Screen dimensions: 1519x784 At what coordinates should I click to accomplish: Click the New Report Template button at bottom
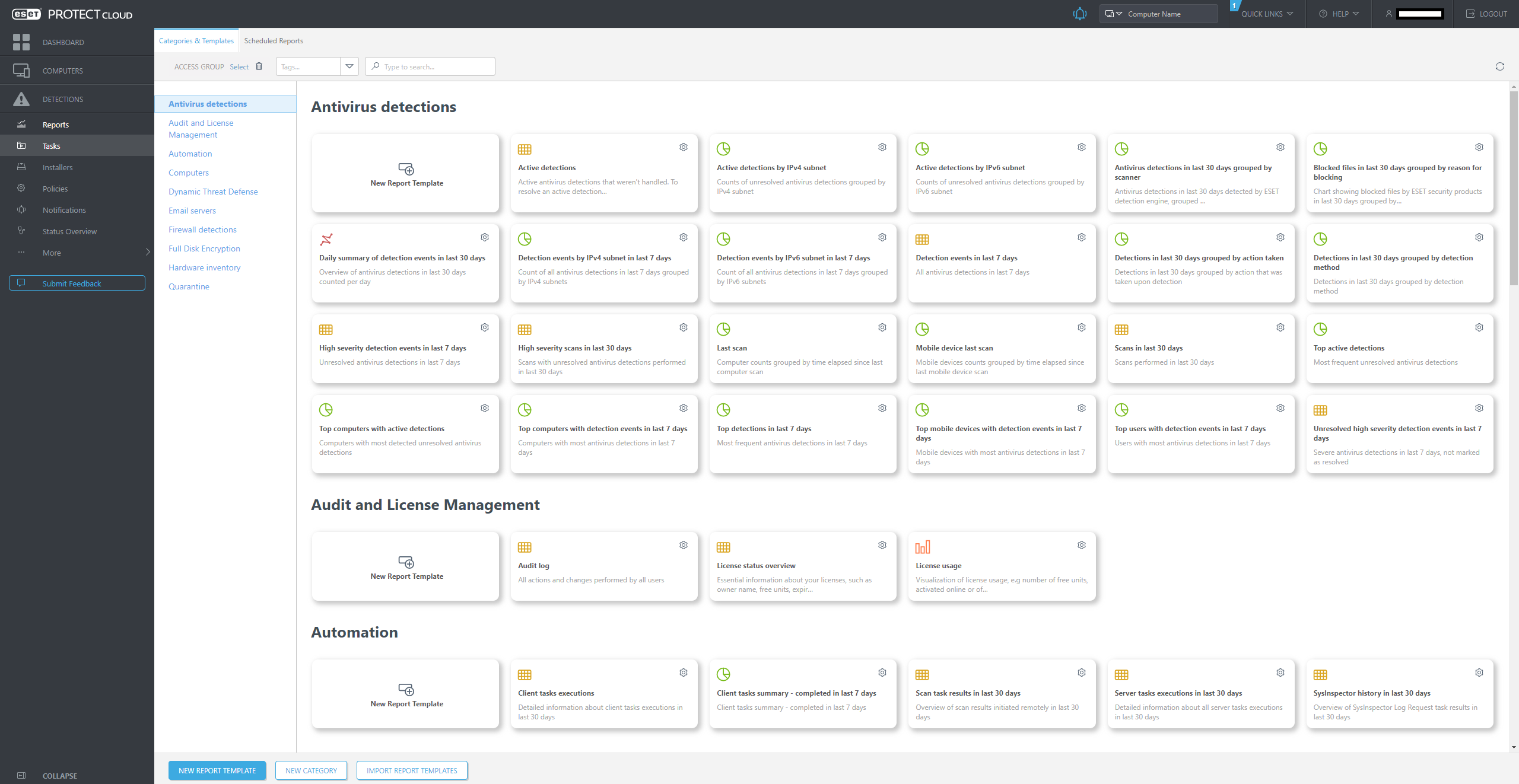click(217, 770)
